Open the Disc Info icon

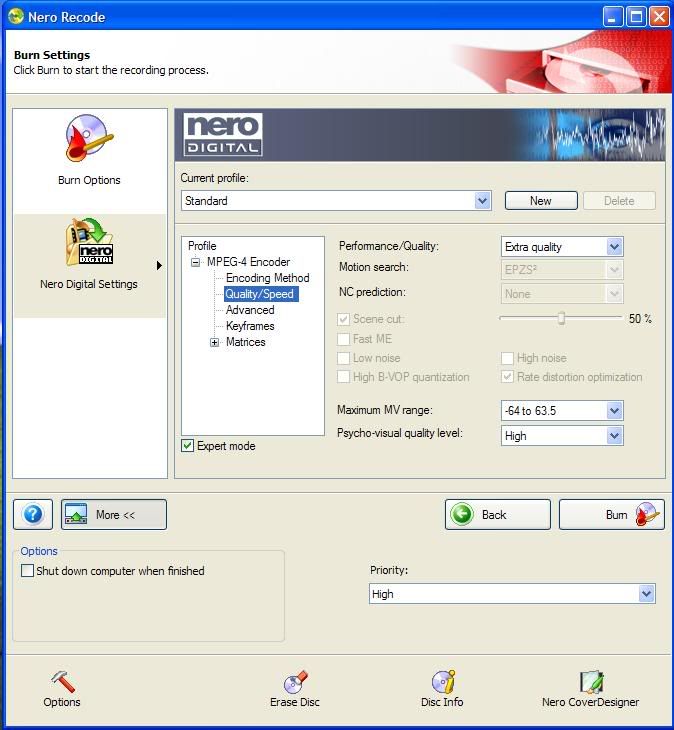click(x=443, y=682)
